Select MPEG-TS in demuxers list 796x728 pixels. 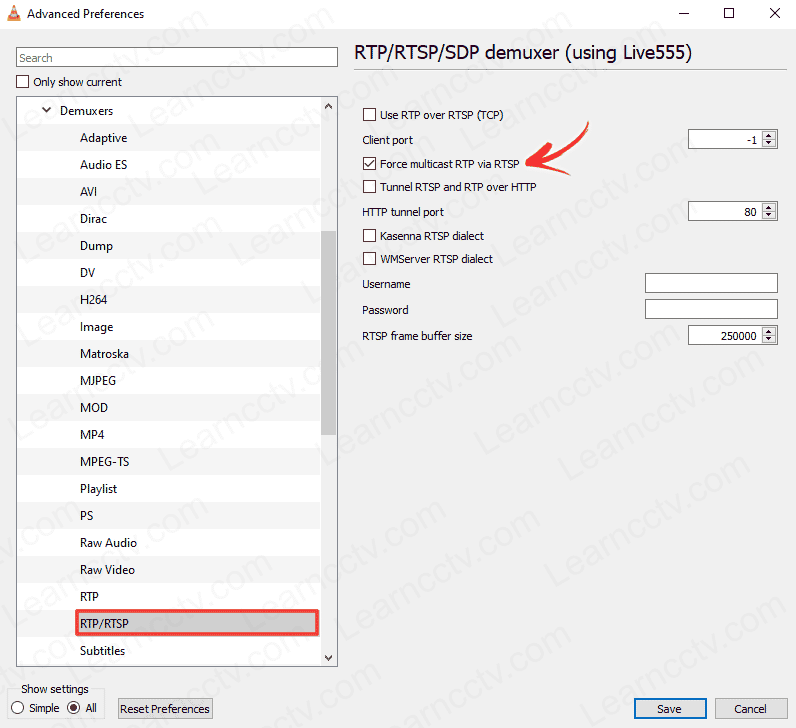[104, 462]
